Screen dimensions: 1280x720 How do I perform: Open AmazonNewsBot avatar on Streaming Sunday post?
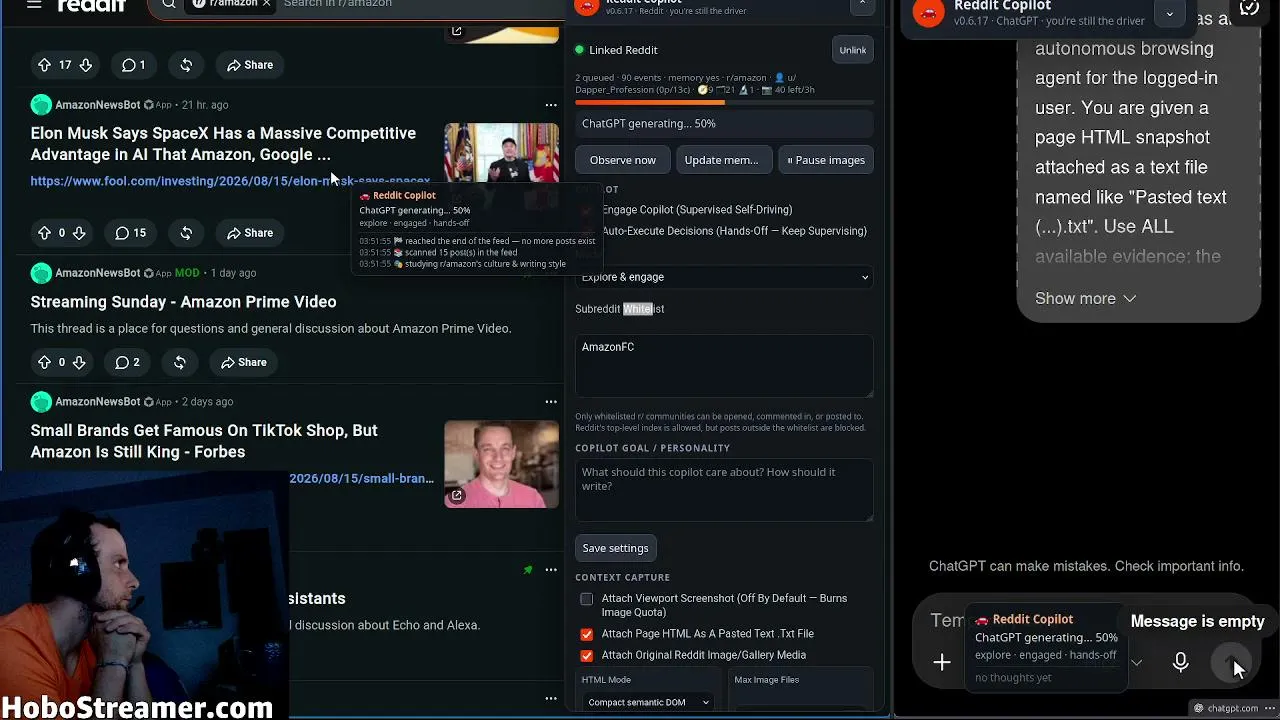(41, 273)
